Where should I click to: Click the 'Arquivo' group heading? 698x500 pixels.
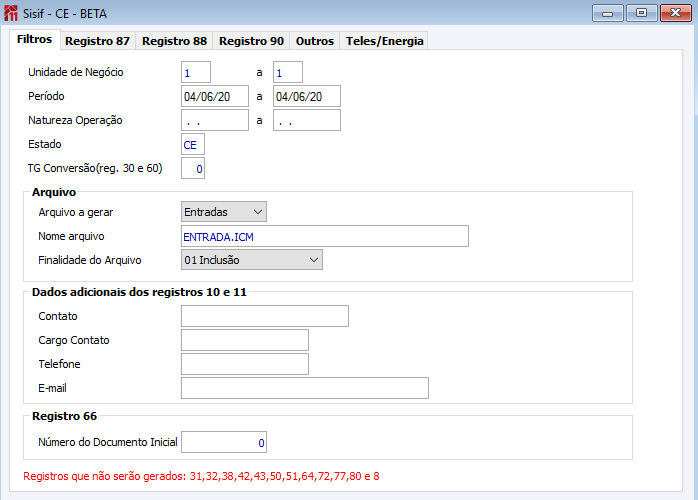pyautogui.click(x=54, y=192)
